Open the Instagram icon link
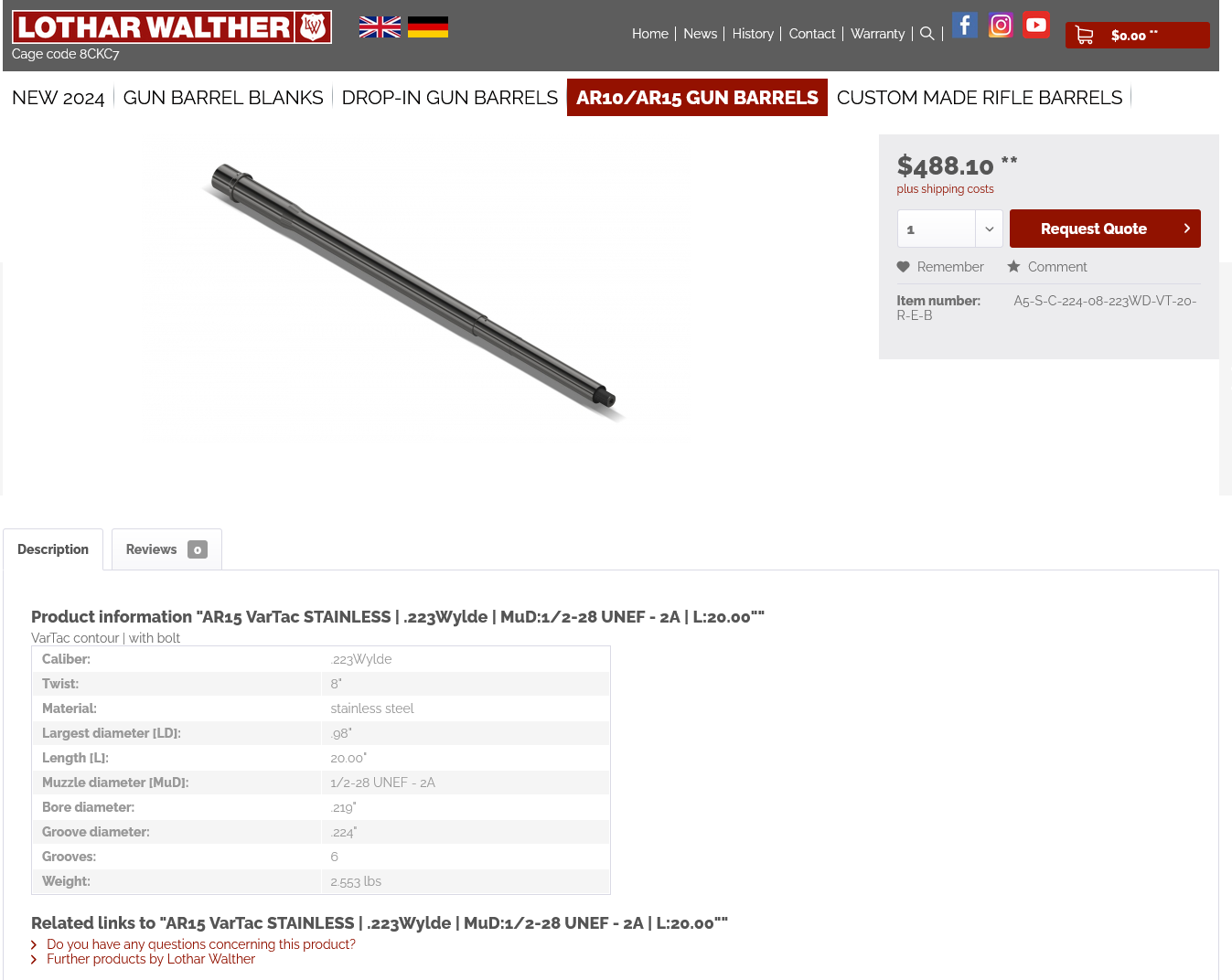1232x980 pixels. (x=1001, y=25)
